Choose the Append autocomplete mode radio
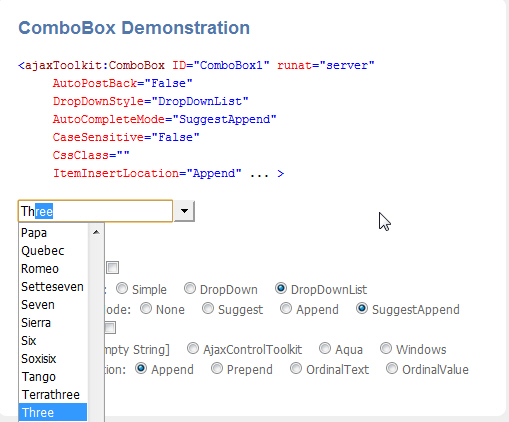This screenshot has height=422, width=509. coord(286,308)
